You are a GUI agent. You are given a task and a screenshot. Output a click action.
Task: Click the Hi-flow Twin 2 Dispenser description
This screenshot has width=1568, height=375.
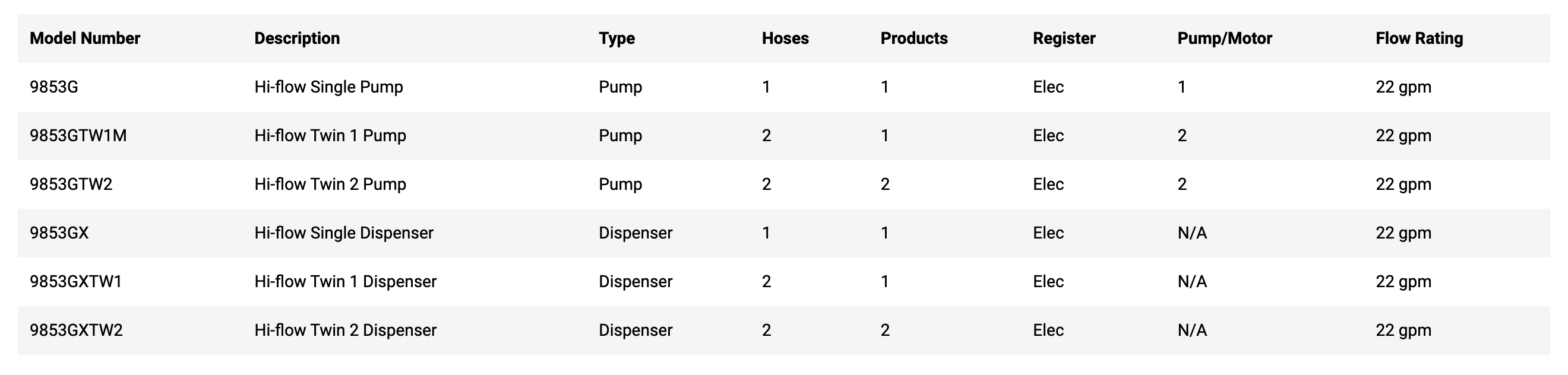click(345, 330)
